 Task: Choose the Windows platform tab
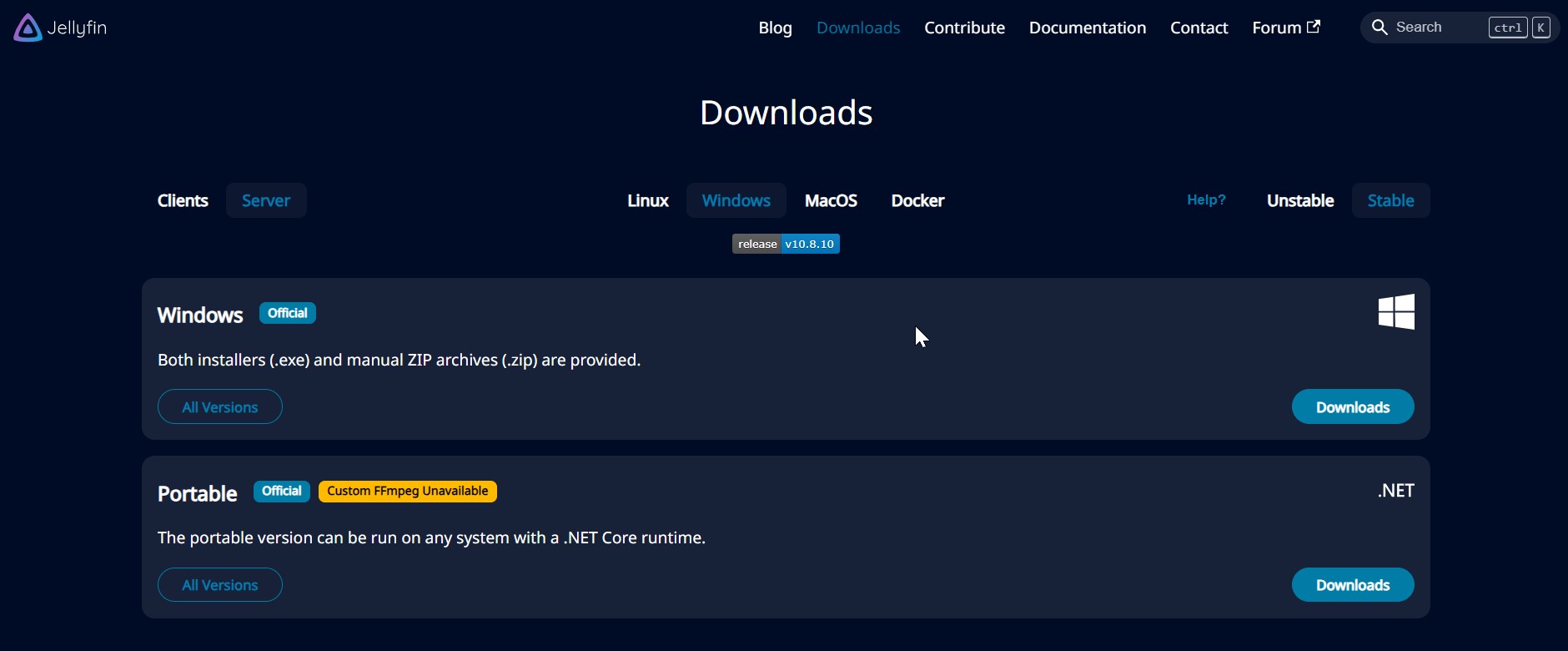736,200
